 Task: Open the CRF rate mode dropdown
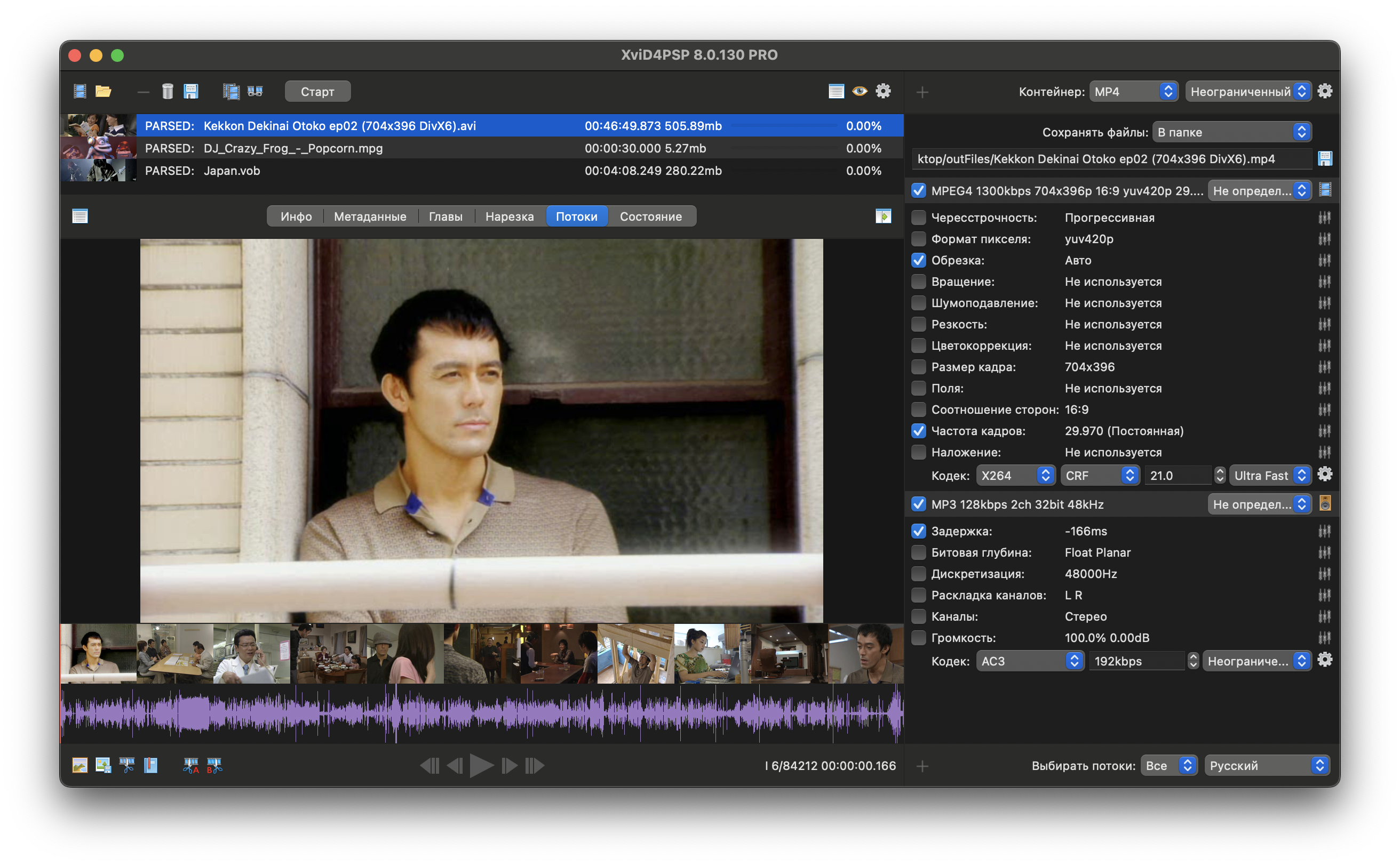(x=1100, y=475)
